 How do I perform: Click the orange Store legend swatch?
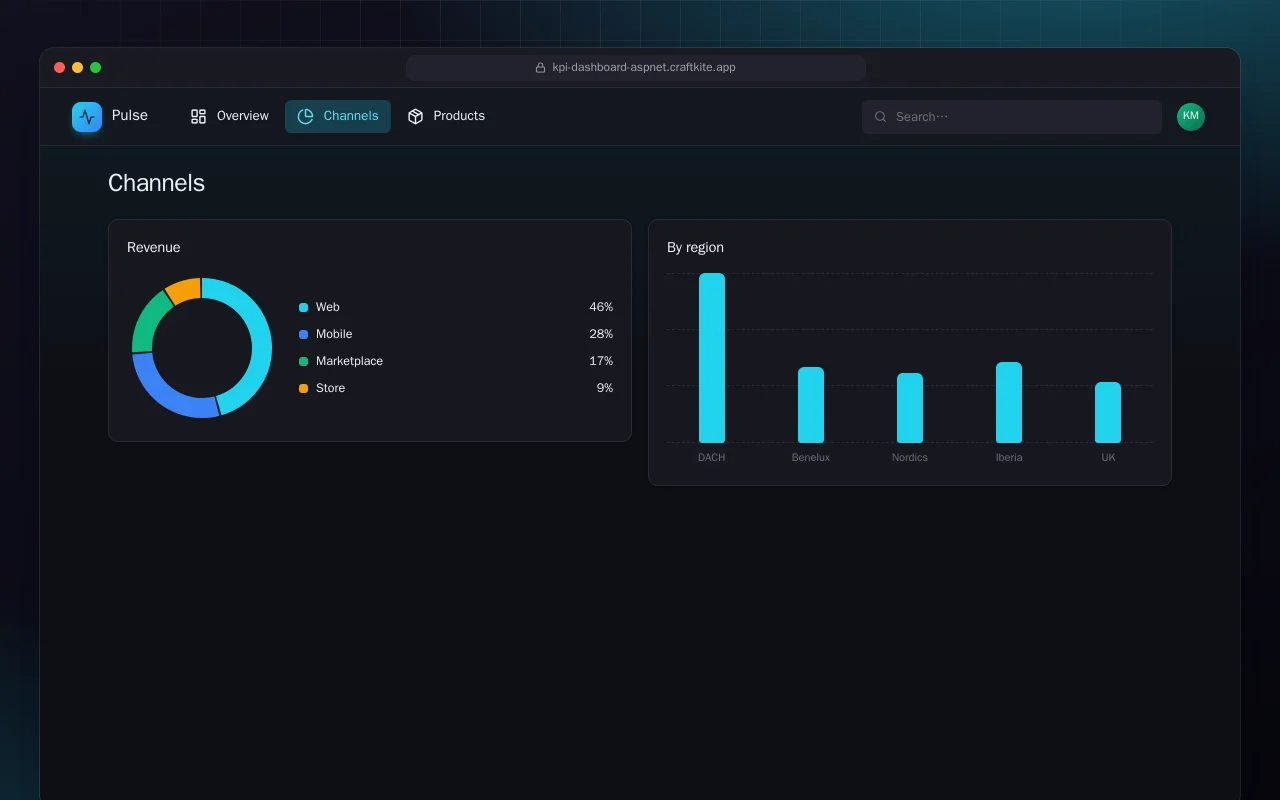(303, 388)
